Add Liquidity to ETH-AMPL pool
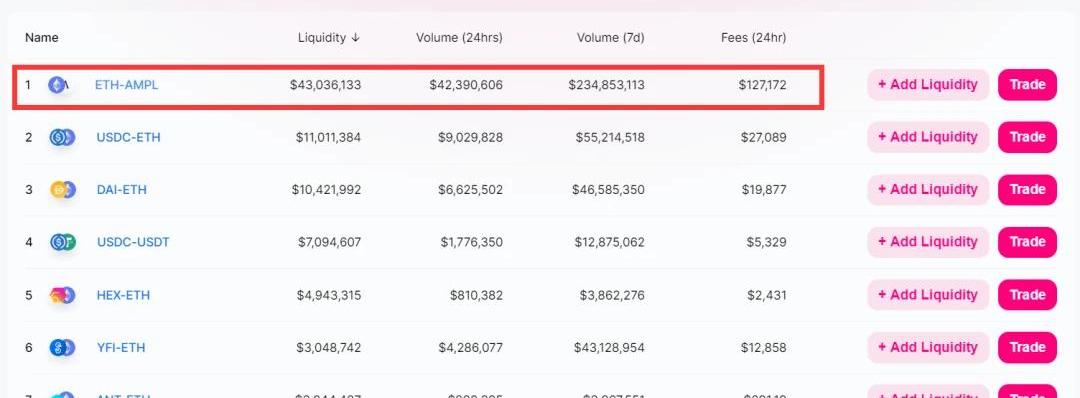1080x398 pixels. click(x=928, y=85)
